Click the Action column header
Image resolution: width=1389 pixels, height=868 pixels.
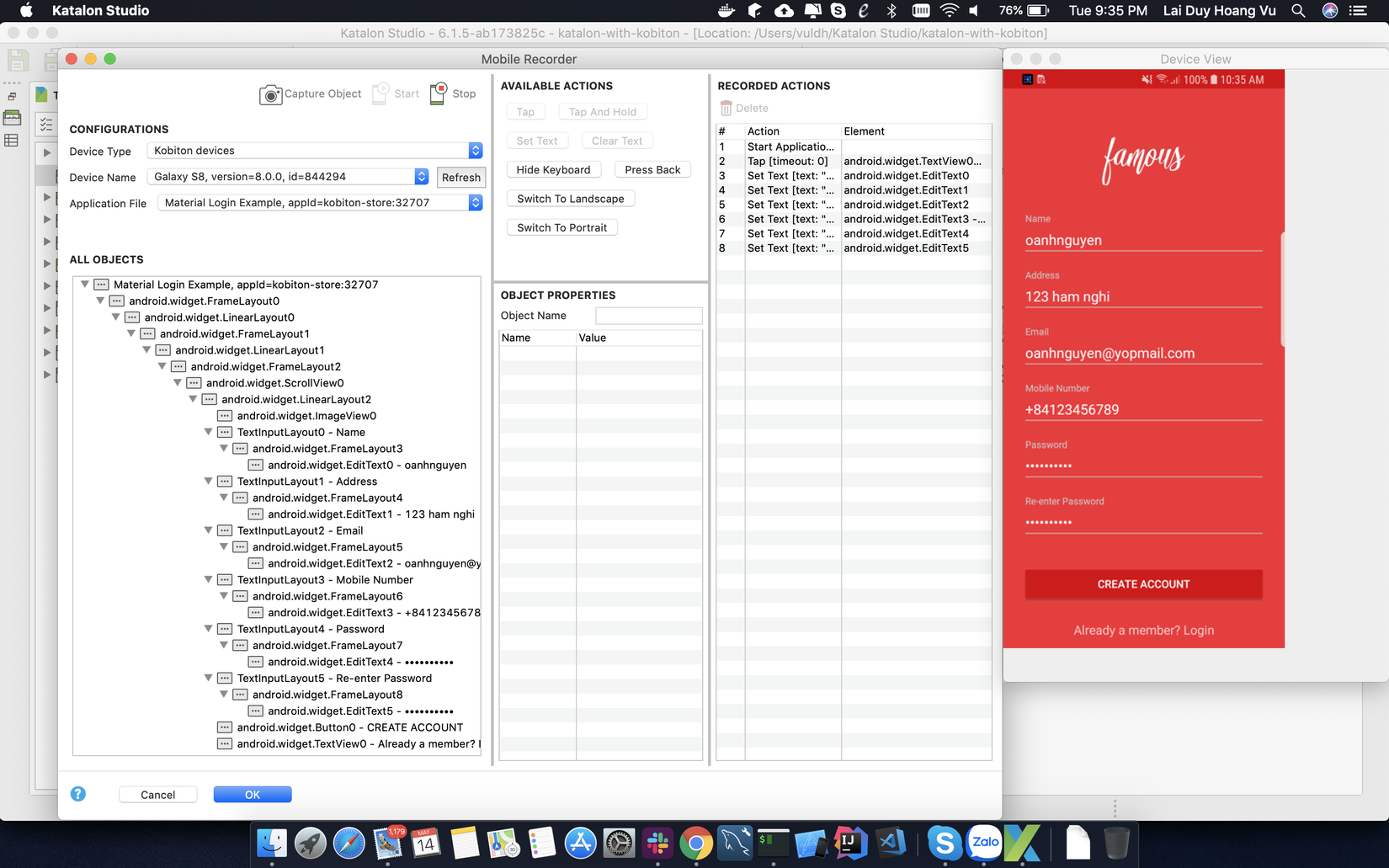[793, 131]
